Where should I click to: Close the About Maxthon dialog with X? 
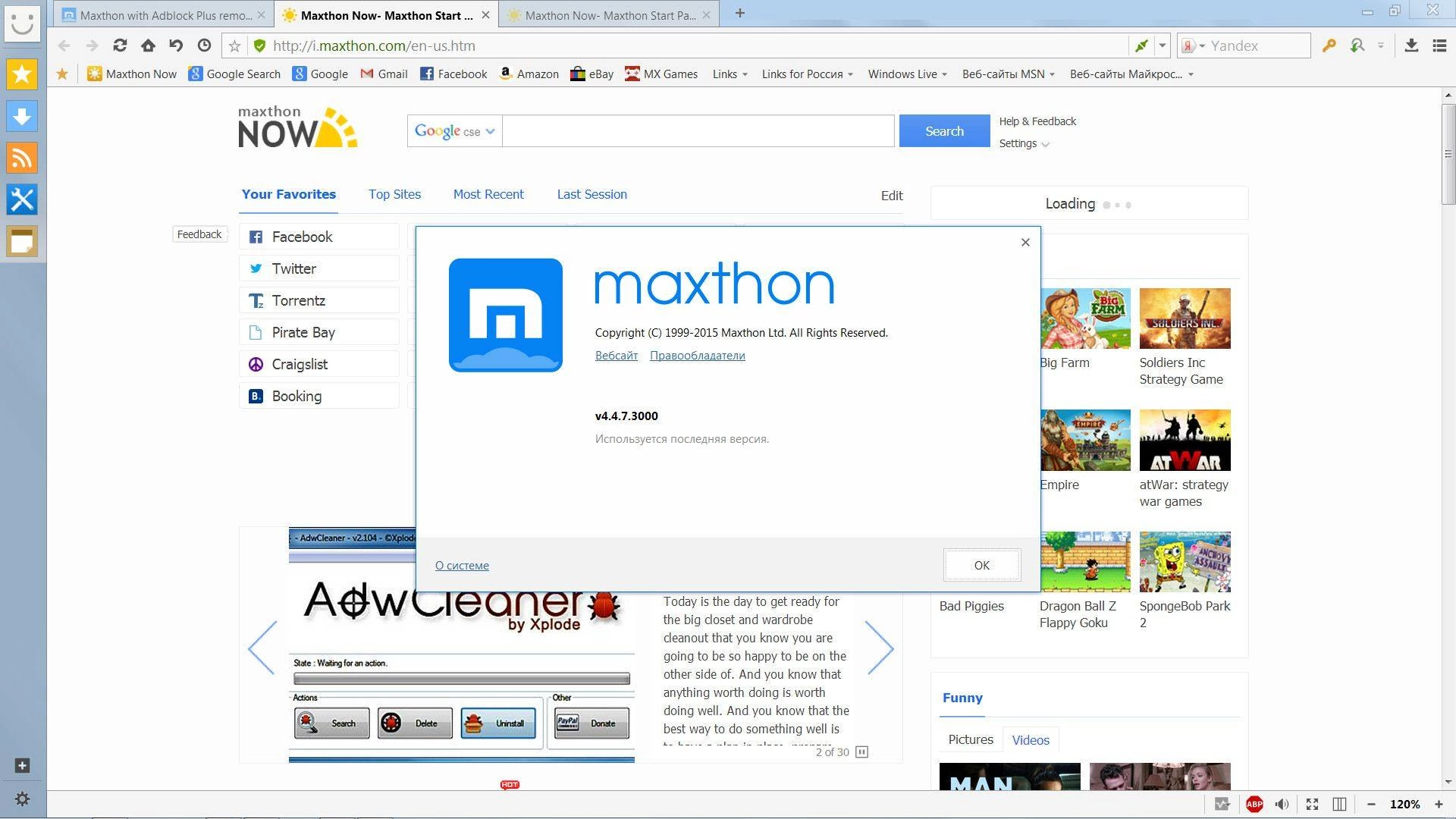[1025, 242]
